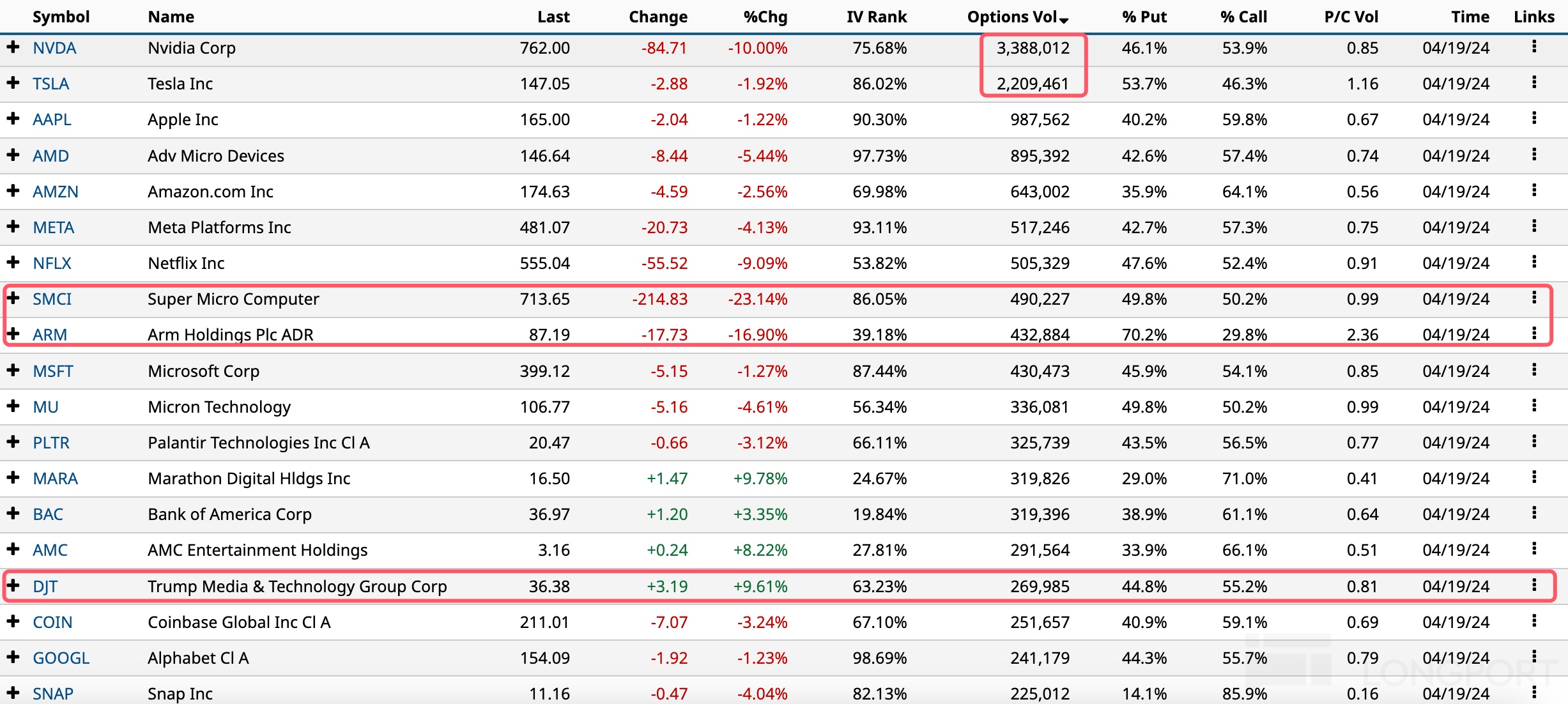This screenshot has height=704, width=1568.
Task: Open the GOOGL symbol link
Action: pos(61,658)
